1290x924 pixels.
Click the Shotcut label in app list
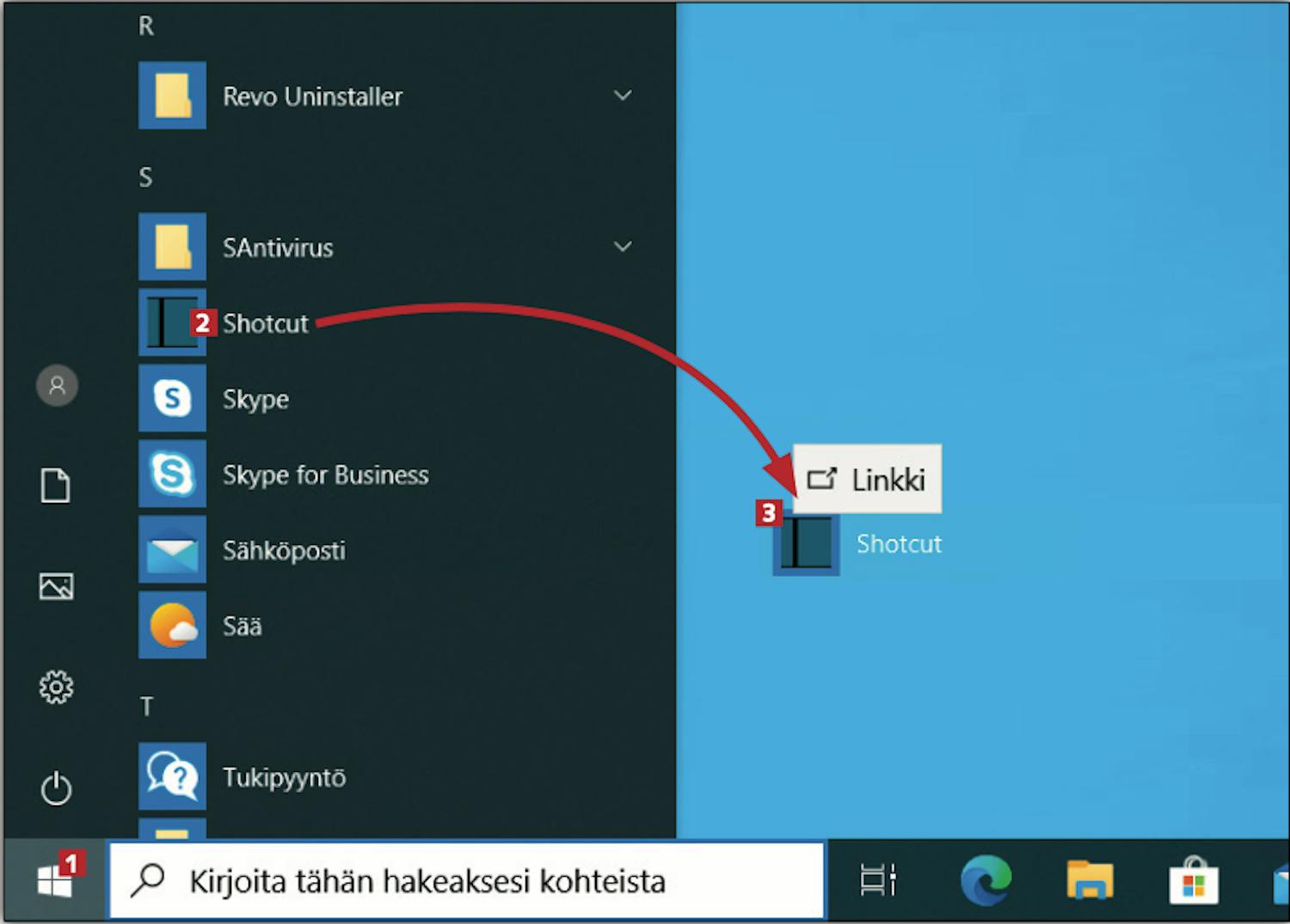(x=265, y=323)
